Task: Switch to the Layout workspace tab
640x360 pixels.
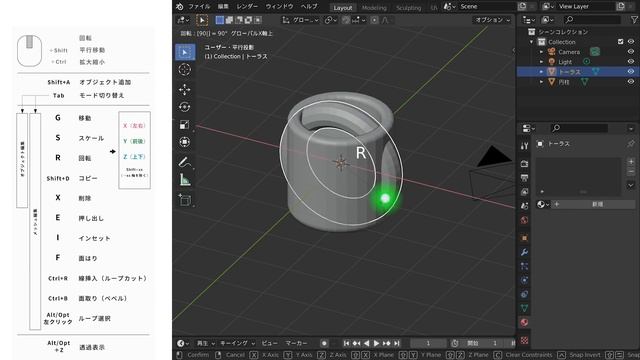Action: click(x=342, y=8)
